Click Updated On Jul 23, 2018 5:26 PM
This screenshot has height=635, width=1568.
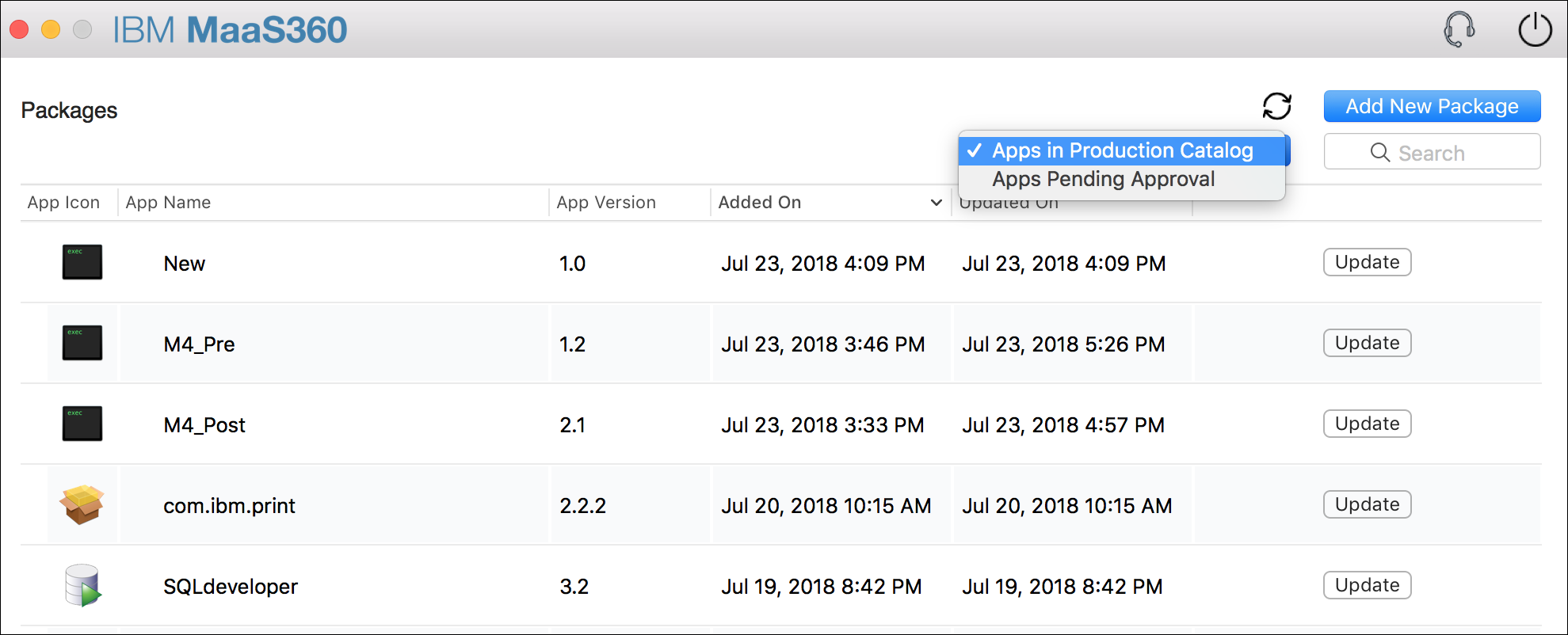pyautogui.click(x=1063, y=344)
